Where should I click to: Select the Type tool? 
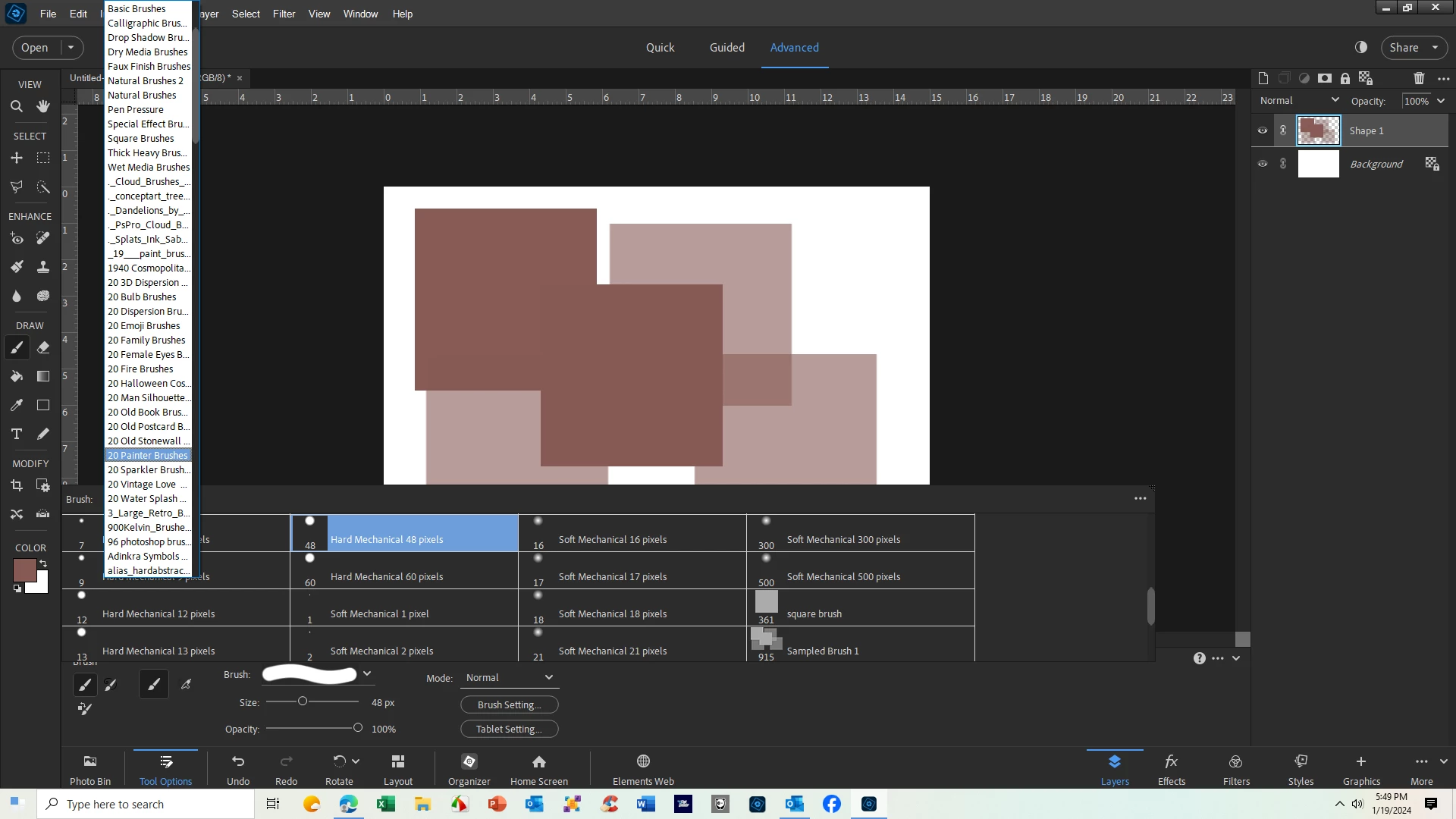point(16,435)
